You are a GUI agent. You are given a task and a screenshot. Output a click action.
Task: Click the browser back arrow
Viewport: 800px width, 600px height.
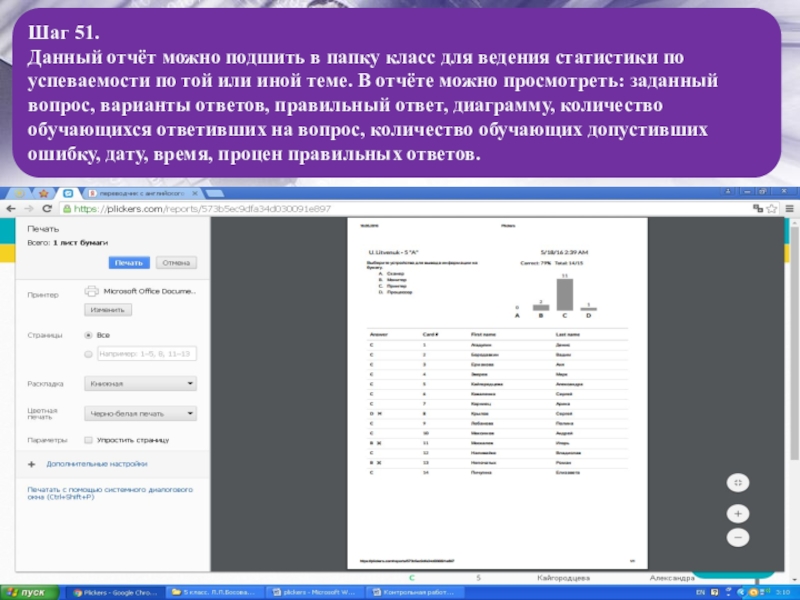click(x=11, y=209)
